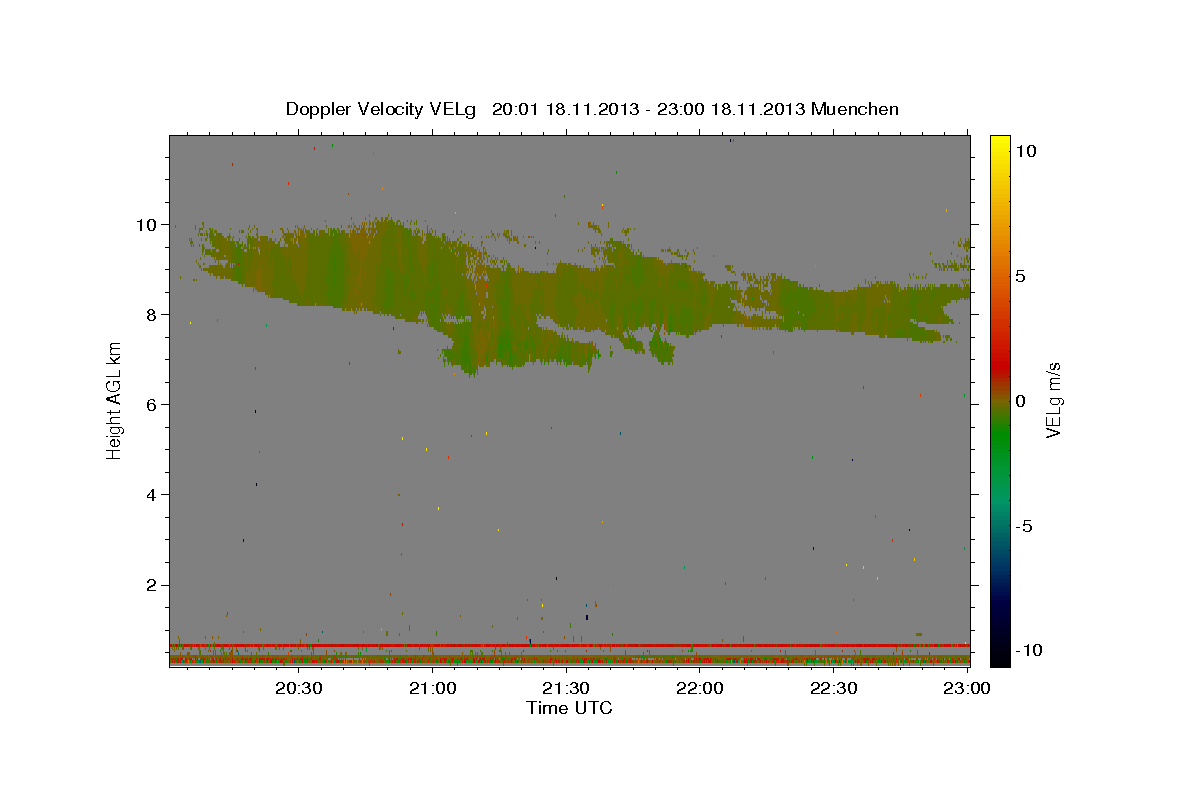Viewport: 1200px width, 800px height.
Task: Click the "VELg m/s" colorbar label
Action: 1053,400
